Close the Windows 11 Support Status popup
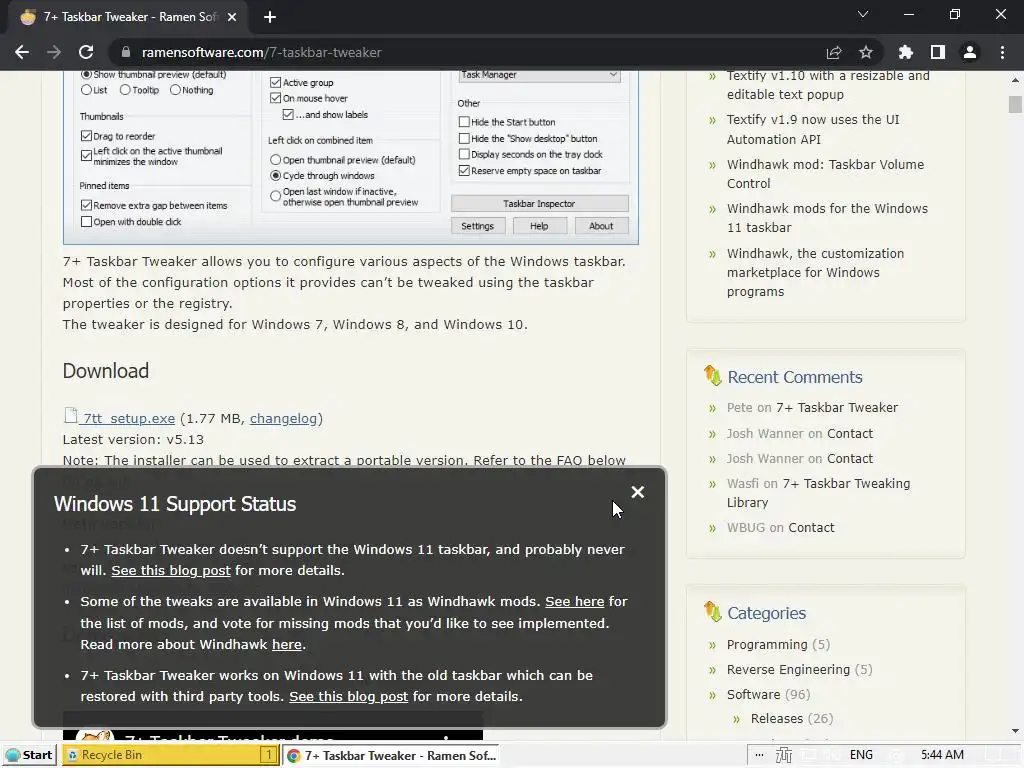Screen dimensions: 1024x768 pyautogui.click(x=637, y=492)
